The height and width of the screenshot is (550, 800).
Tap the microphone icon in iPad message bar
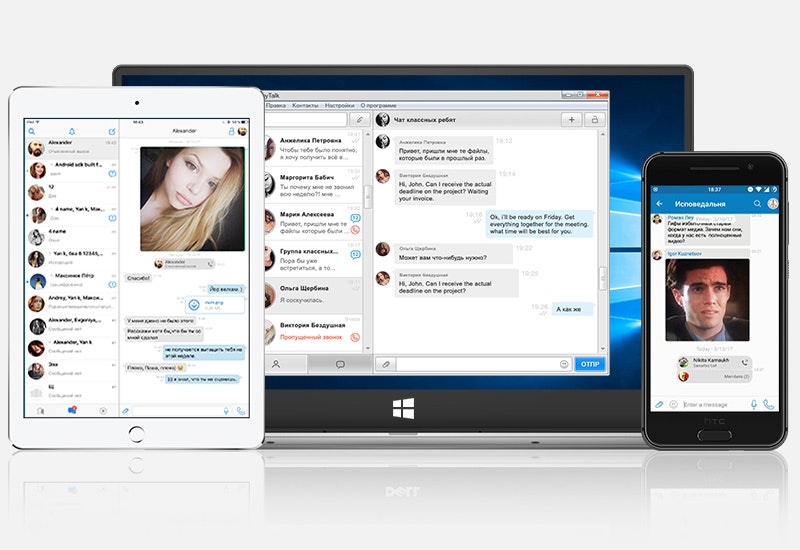tap(226, 411)
